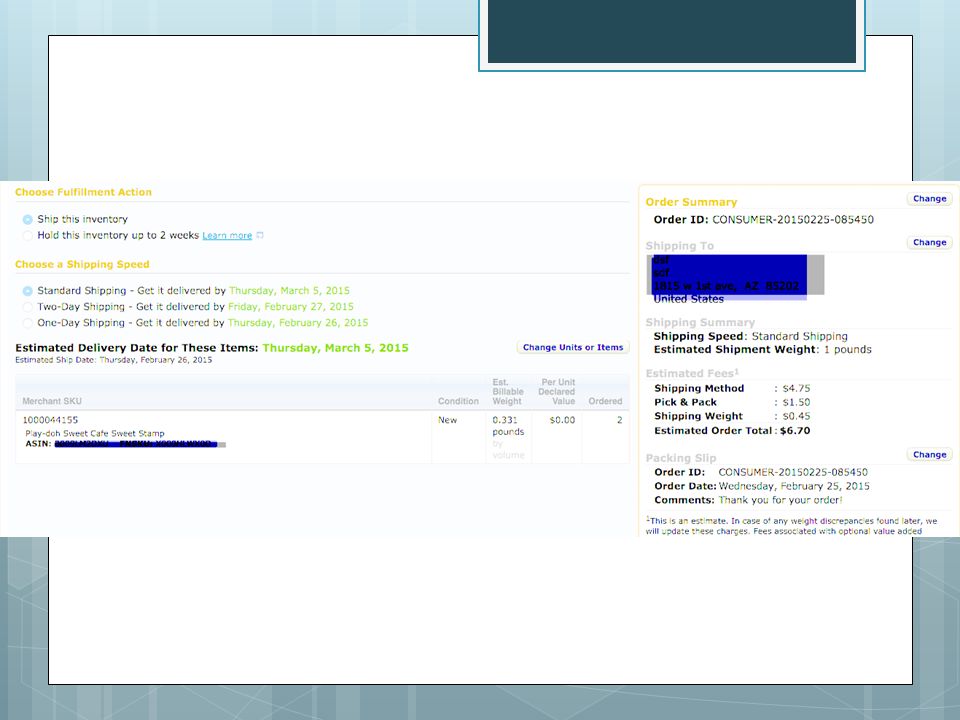Click Thursday, February 26, 2015 One-Day date

pyautogui.click(x=298, y=323)
